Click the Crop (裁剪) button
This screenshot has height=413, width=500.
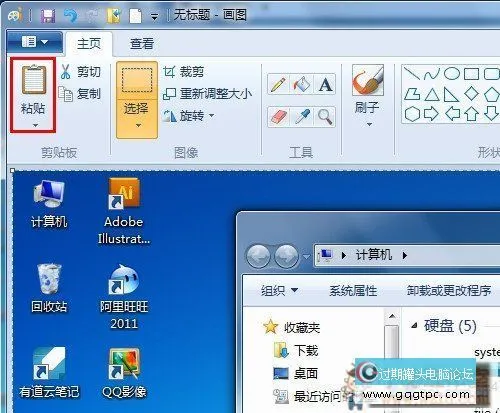tap(184, 72)
